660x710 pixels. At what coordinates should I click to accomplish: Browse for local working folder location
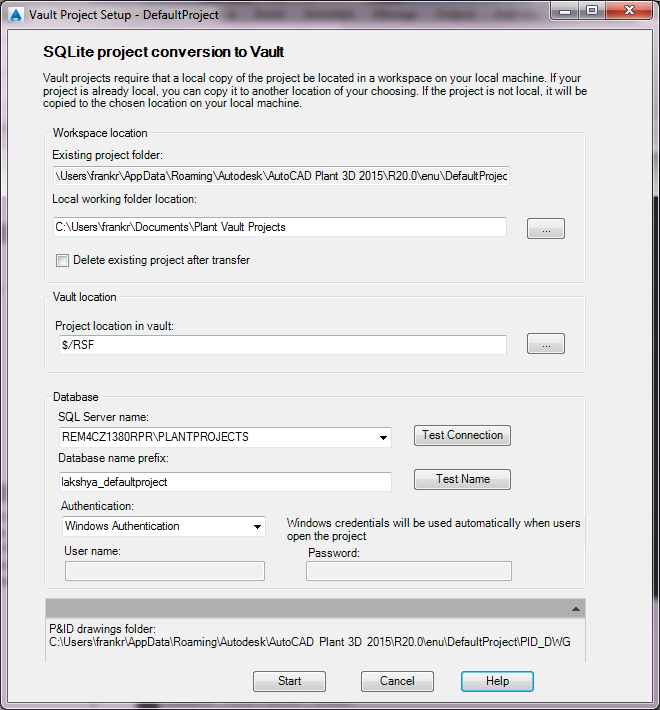click(x=545, y=229)
